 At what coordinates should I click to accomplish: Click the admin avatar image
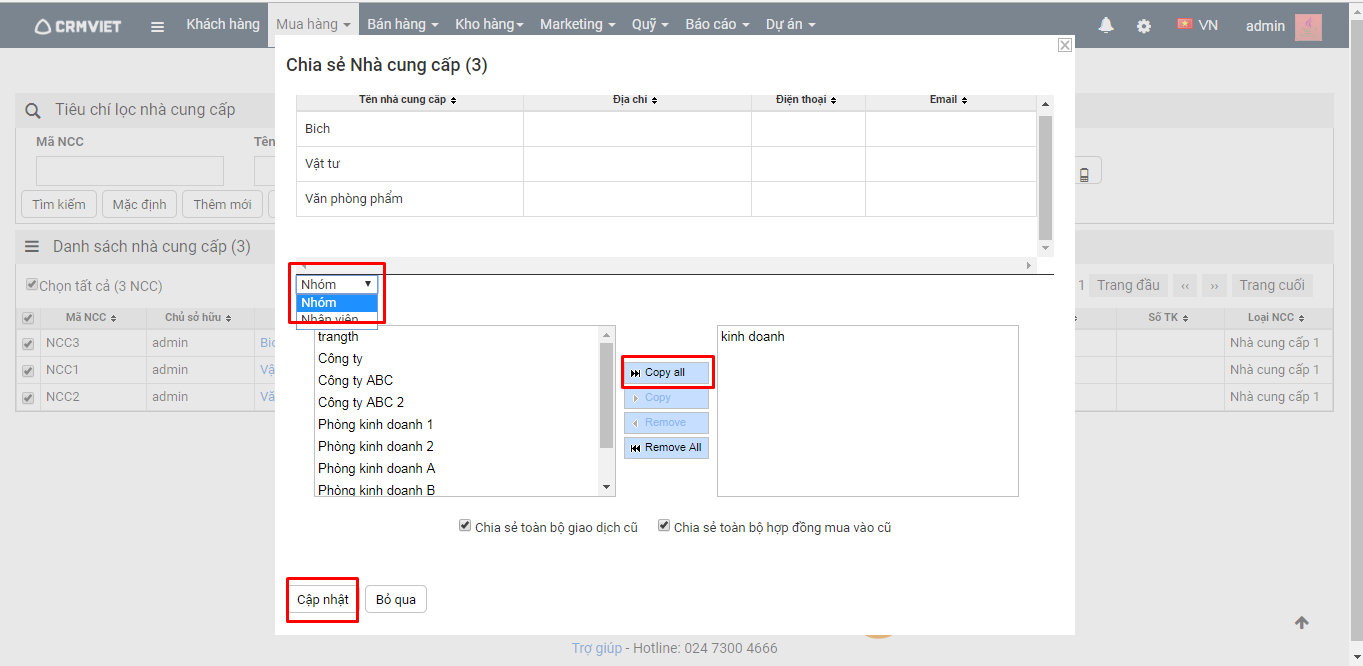pos(1308,27)
